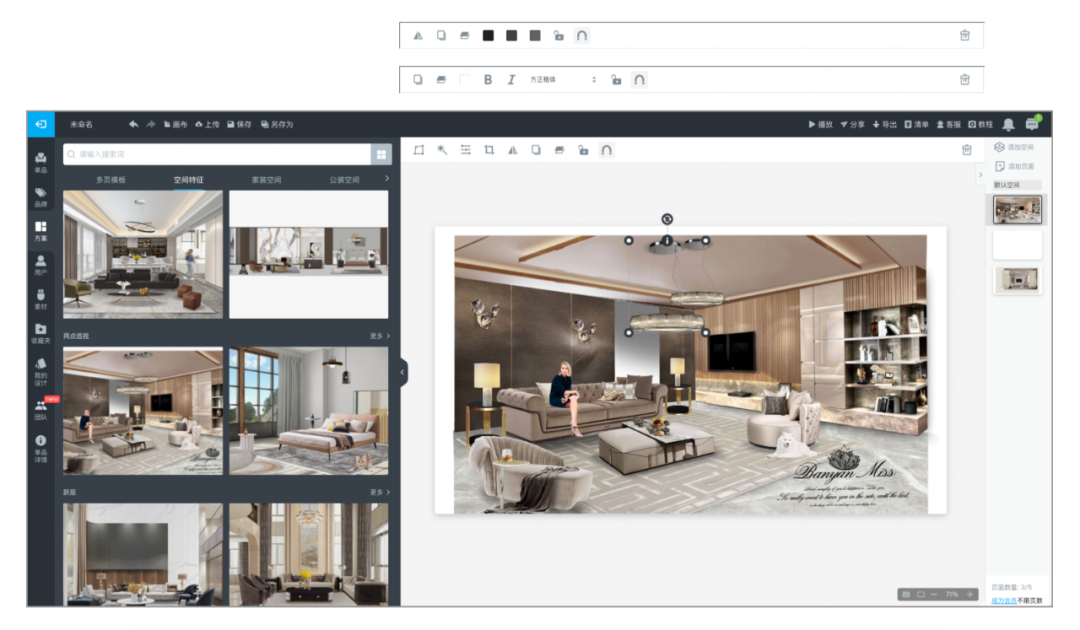Zoom in with the plus button

pyautogui.click(x=970, y=594)
